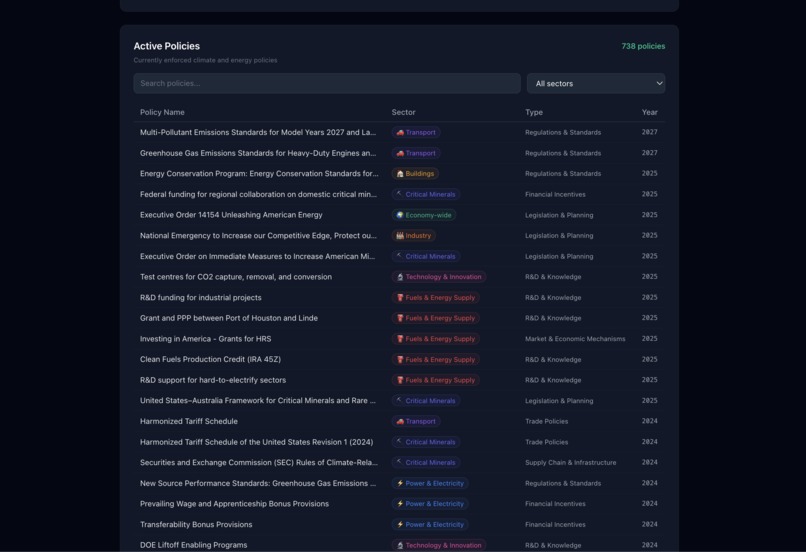Screen dimensions: 806x552
Task: Click Critical Minerals tag on Tariff Schedule Revision 1 row
Action: [426, 442]
